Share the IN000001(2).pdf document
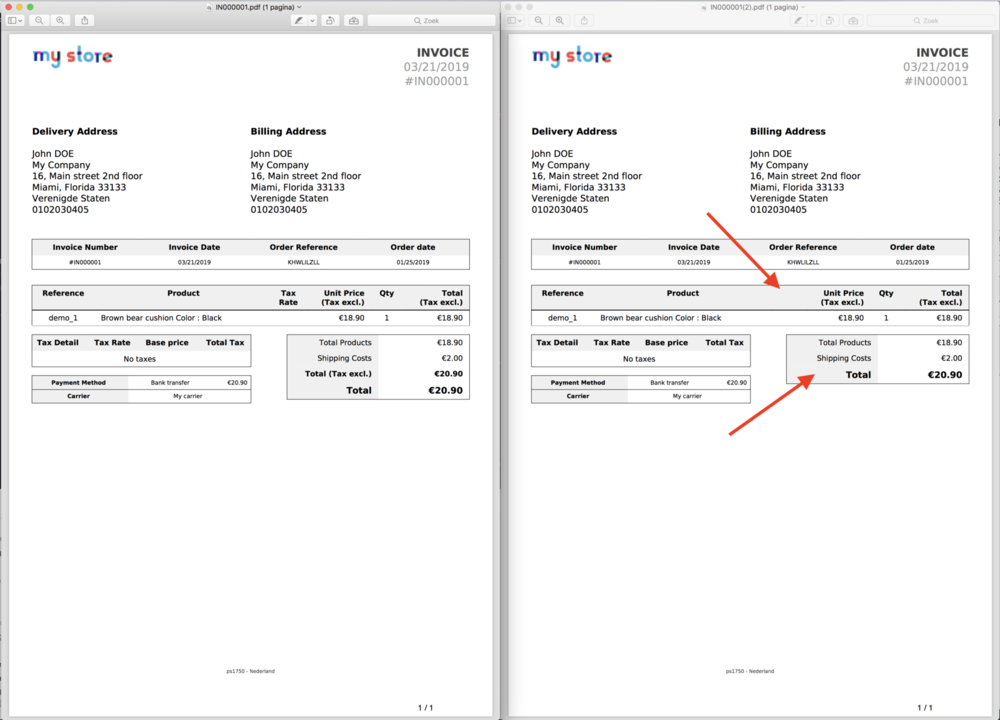 584,20
